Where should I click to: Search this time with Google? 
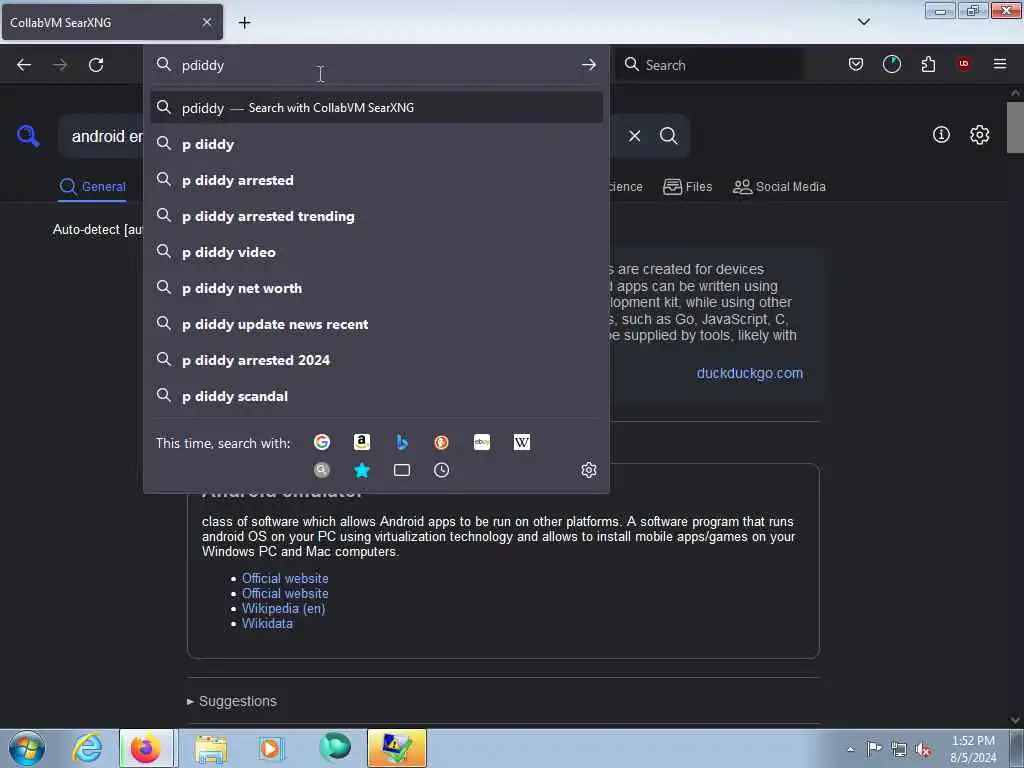click(321, 442)
